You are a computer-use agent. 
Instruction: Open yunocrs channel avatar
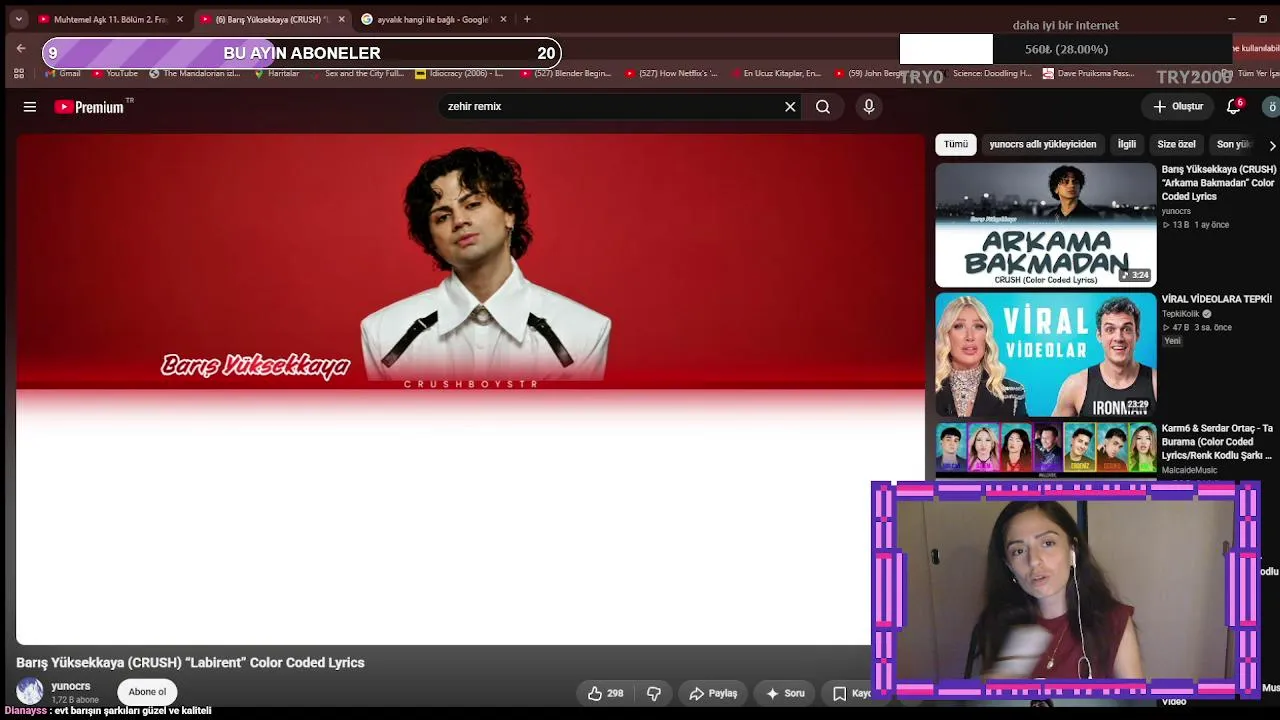(x=30, y=691)
